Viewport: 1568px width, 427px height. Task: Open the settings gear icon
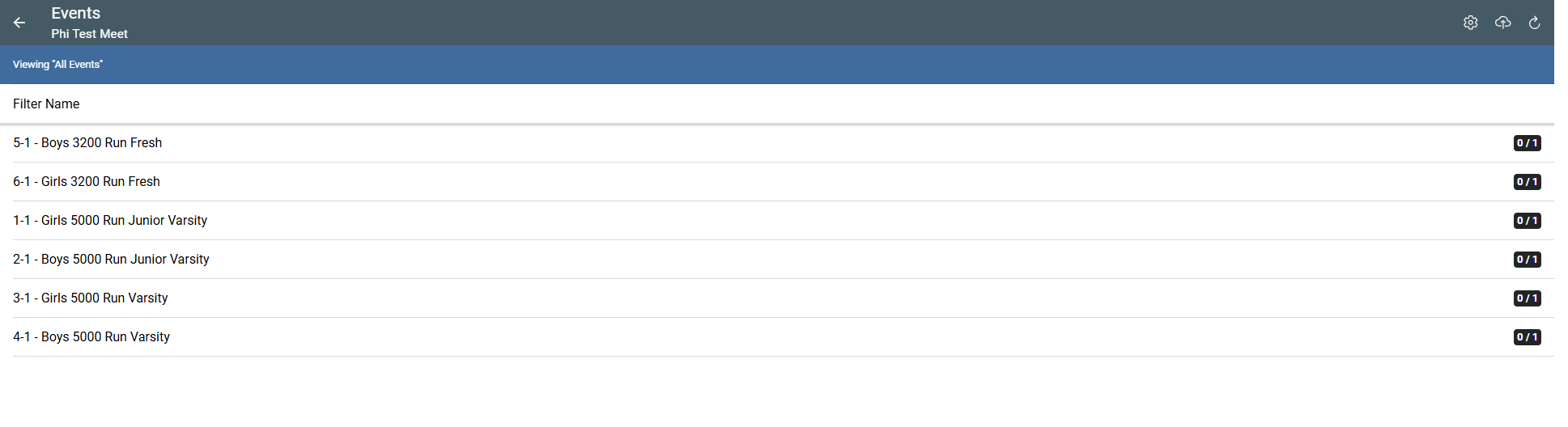pyautogui.click(x=1470, y=23)
